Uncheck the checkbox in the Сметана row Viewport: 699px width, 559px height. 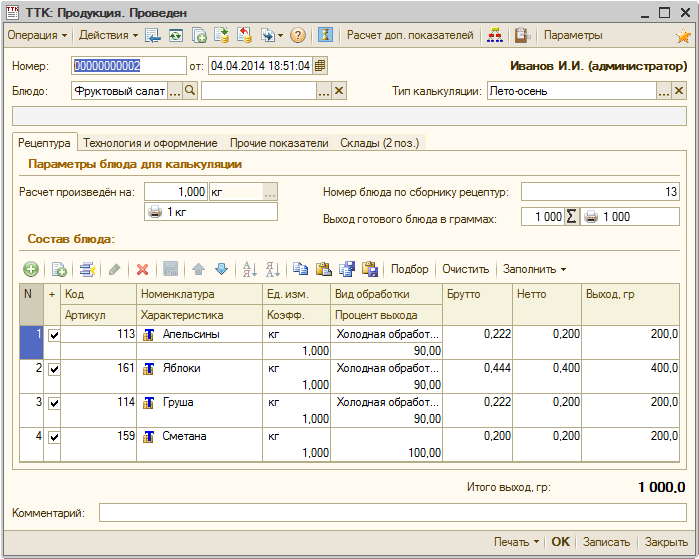(54, 437)
